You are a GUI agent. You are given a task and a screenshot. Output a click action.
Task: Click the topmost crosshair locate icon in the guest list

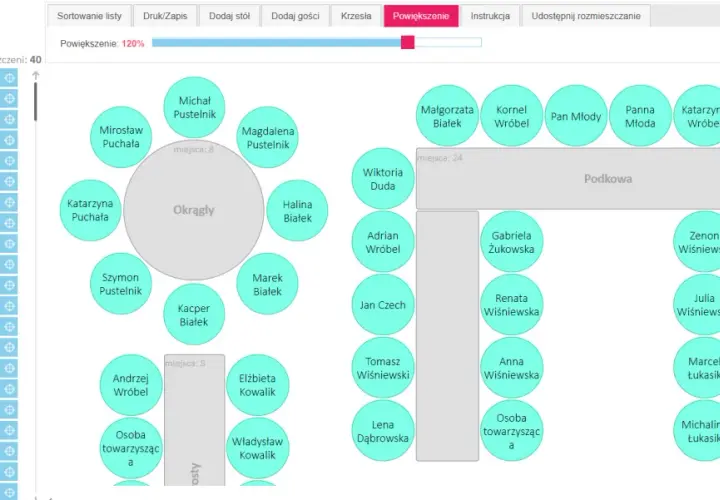click(x=9, y=78)
